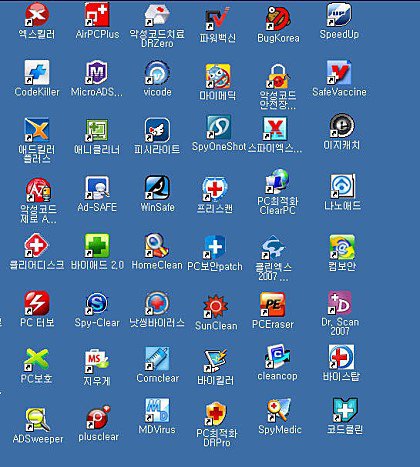Open the AirPCPlus desktop shortcut
The height and width of the screenshot is (467, 420).
pyautogui.click(x=97, y=14)
